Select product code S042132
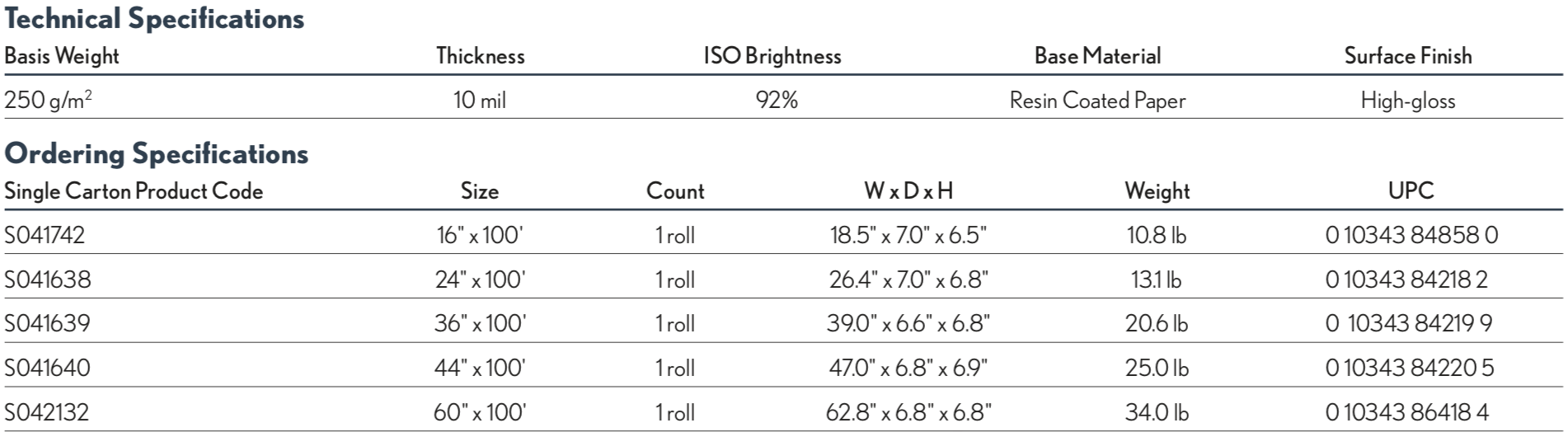1568x437 pixels. click(47, 411)
